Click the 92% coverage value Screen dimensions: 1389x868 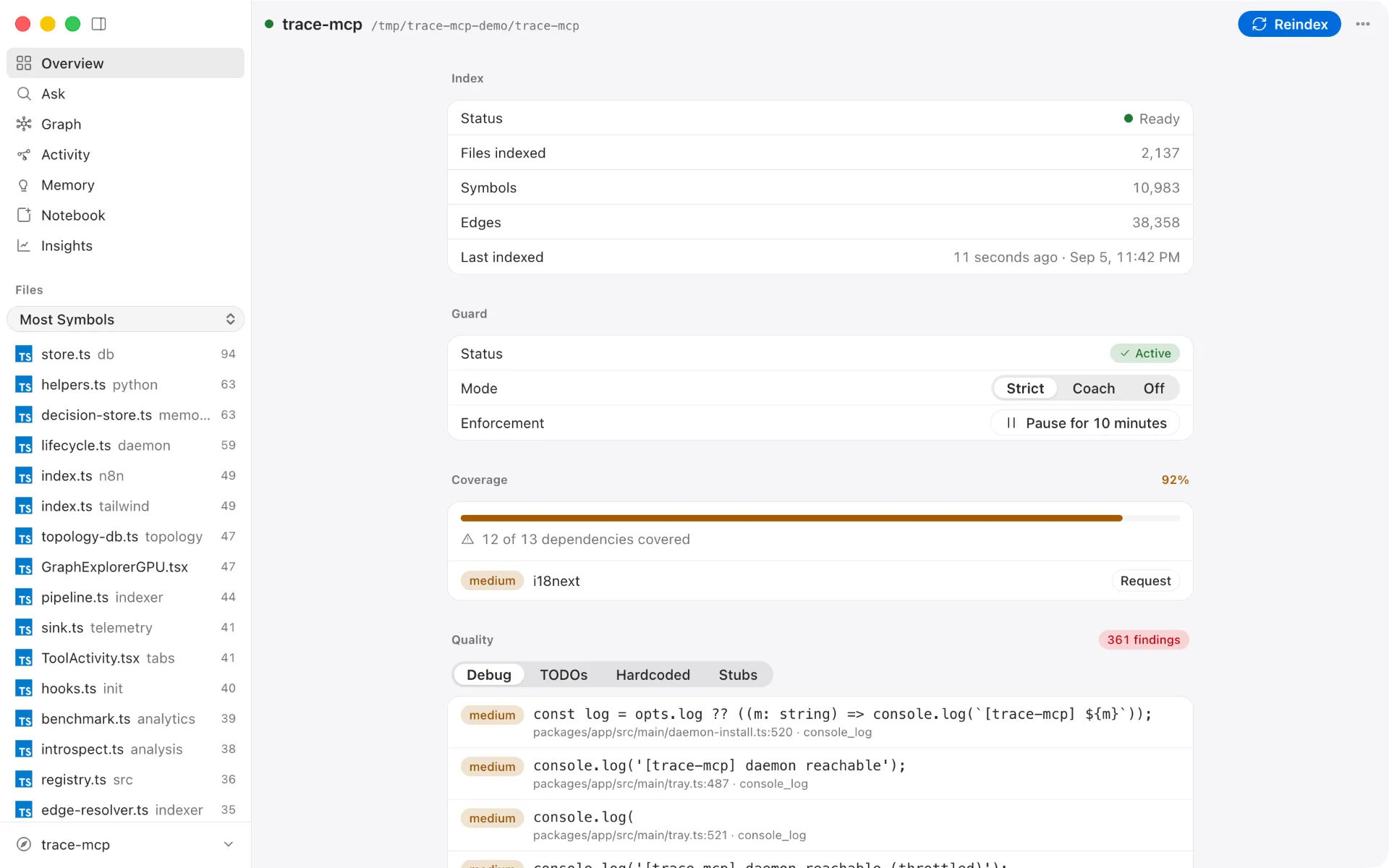point(1175,480)
